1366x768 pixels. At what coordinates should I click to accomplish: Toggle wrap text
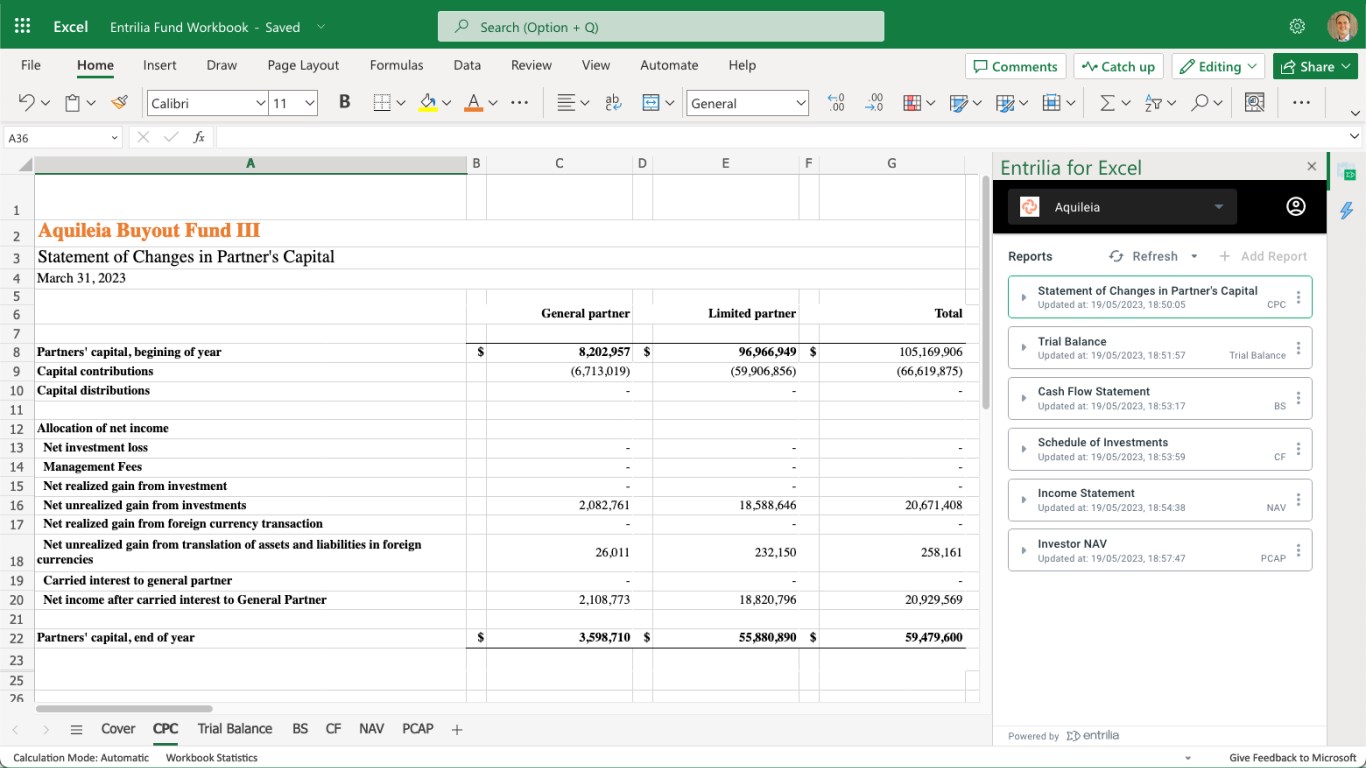pos(614,103)
